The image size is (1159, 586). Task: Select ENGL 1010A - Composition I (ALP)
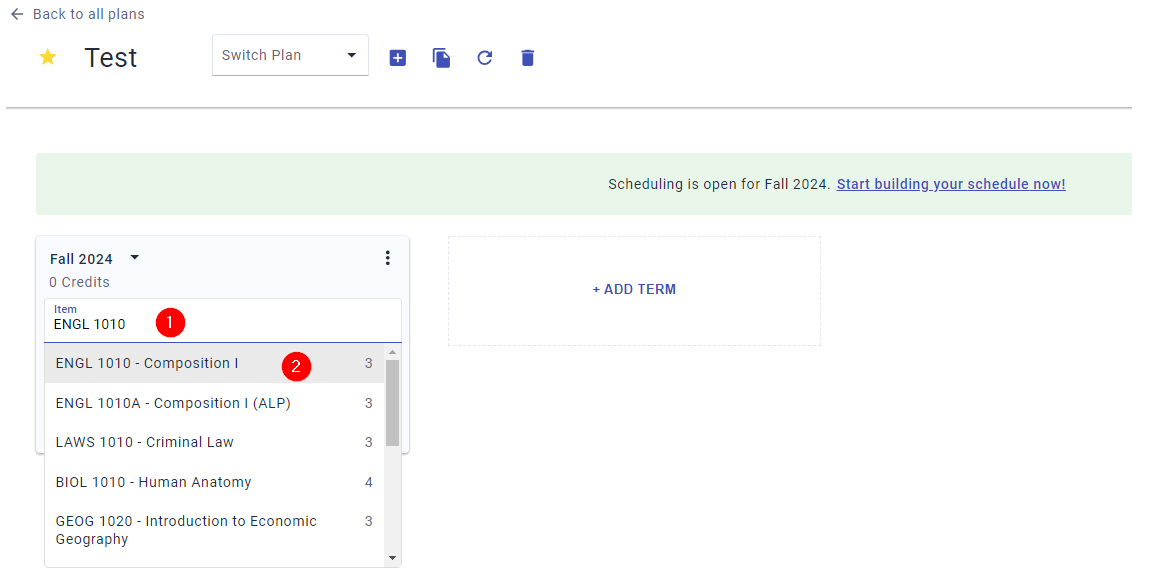(x=173, y=403)
